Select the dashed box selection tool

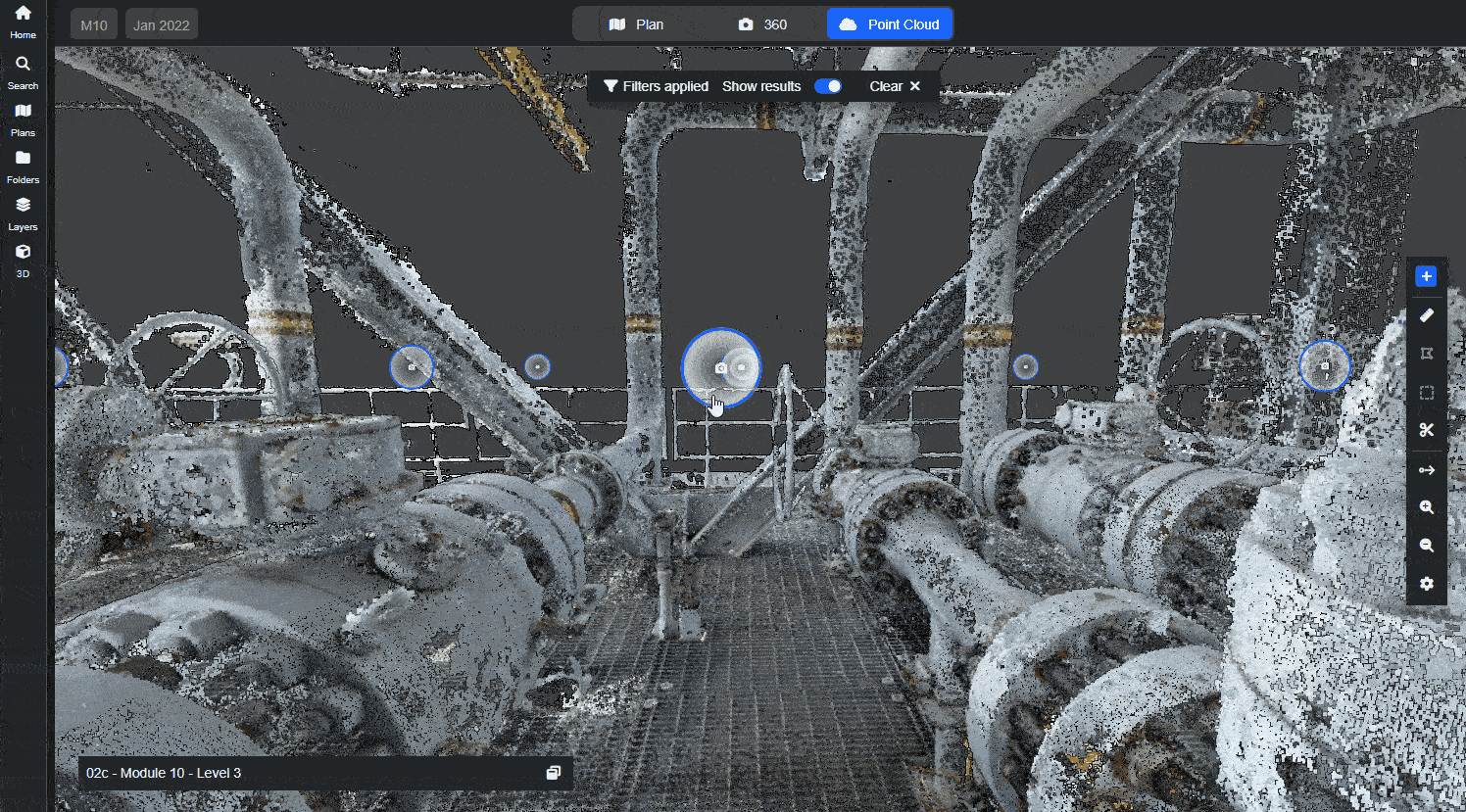[1426, 393]
